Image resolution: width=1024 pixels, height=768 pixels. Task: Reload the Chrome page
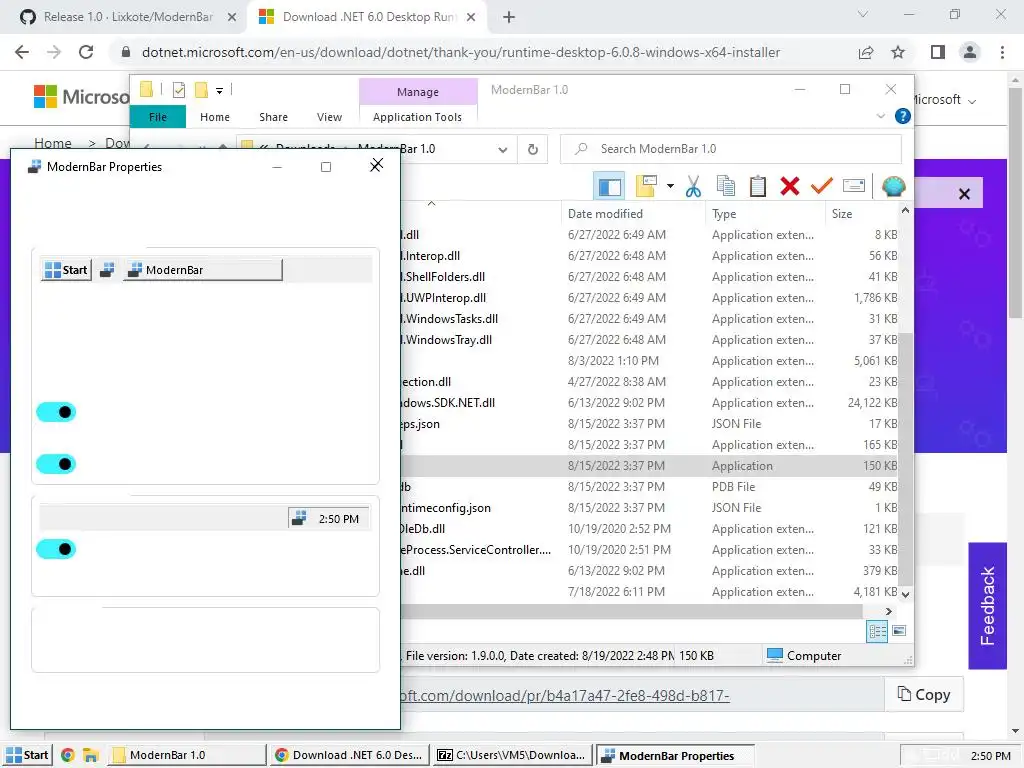pyautogui.click(x=86, y=52)
